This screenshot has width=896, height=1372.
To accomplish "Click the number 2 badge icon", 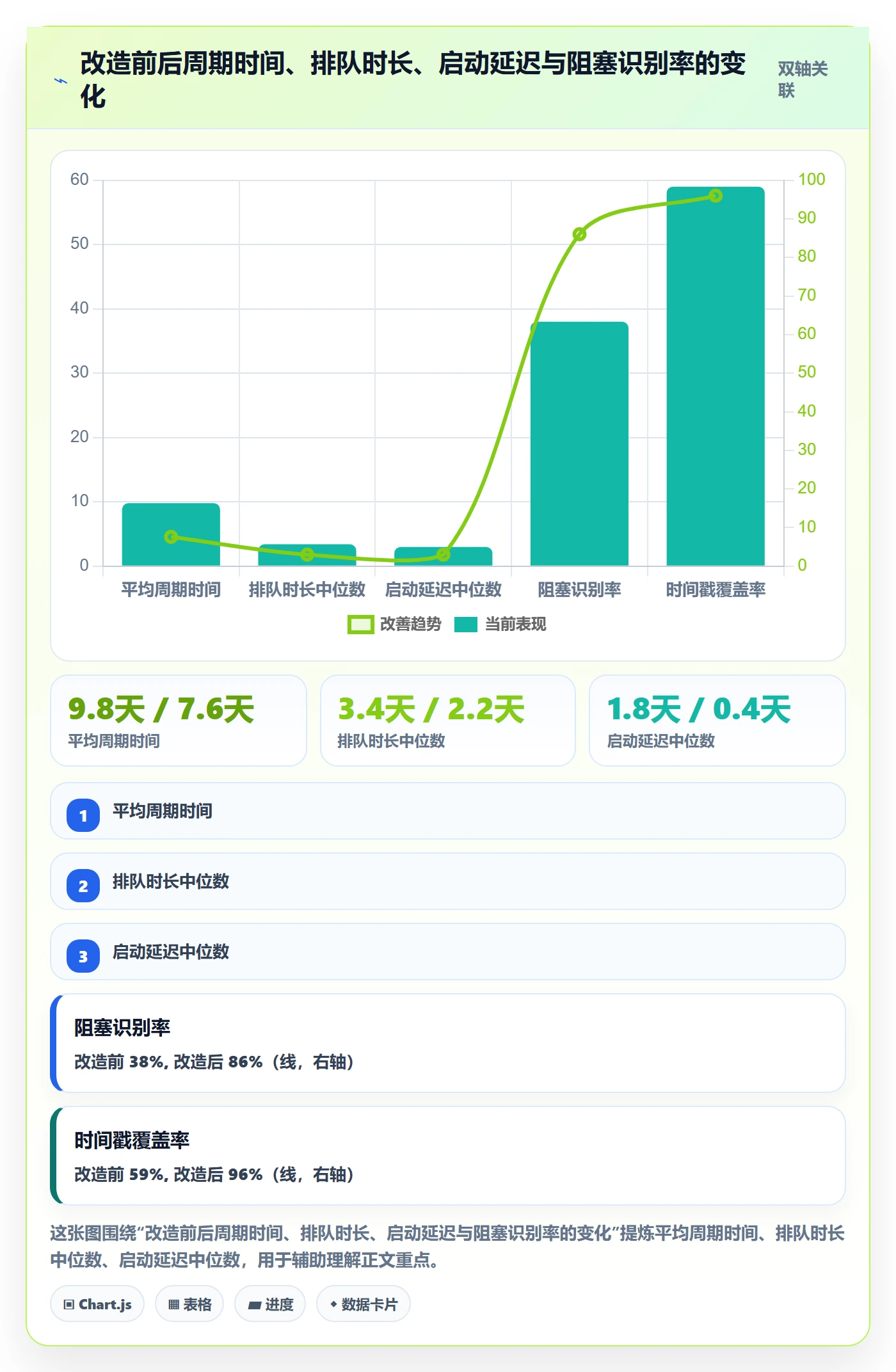I will tap(83, 886).
